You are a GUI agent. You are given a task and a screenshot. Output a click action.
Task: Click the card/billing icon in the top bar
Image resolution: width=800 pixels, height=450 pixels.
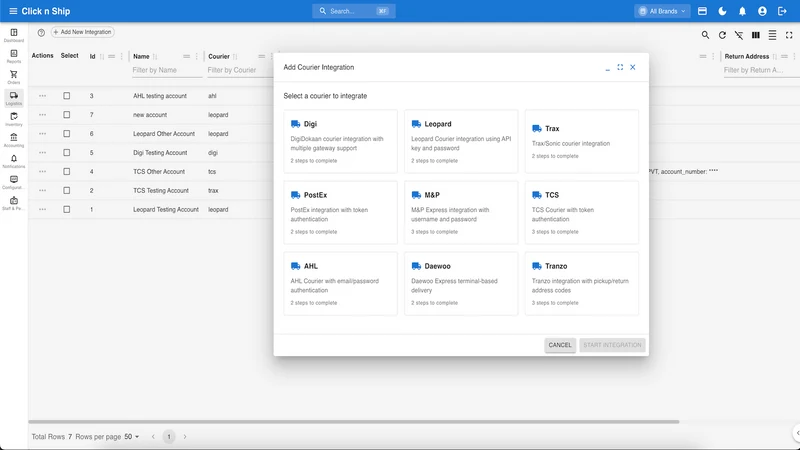(703, 11)
